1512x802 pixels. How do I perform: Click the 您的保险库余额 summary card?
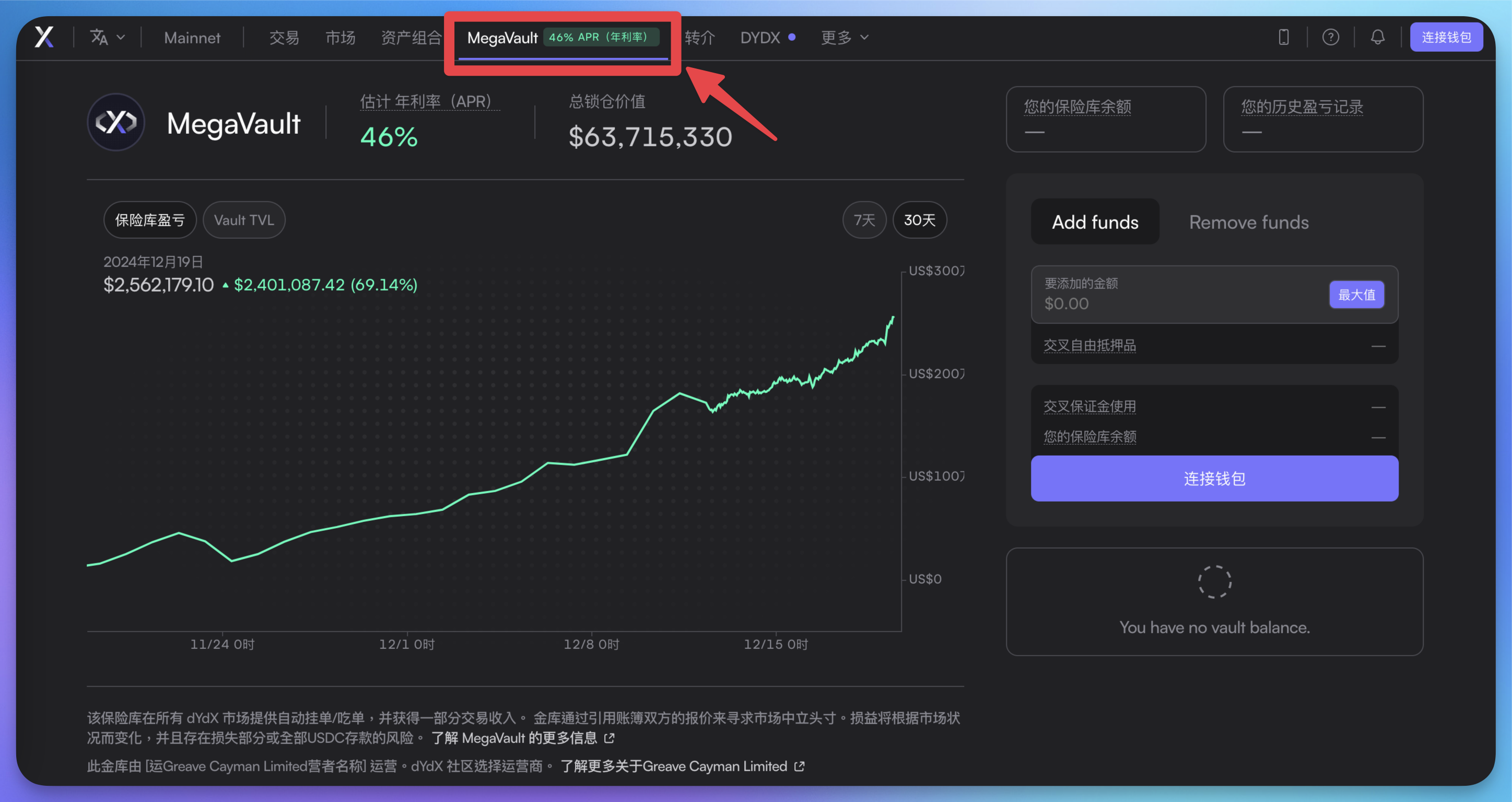[x=1106, y=119]
